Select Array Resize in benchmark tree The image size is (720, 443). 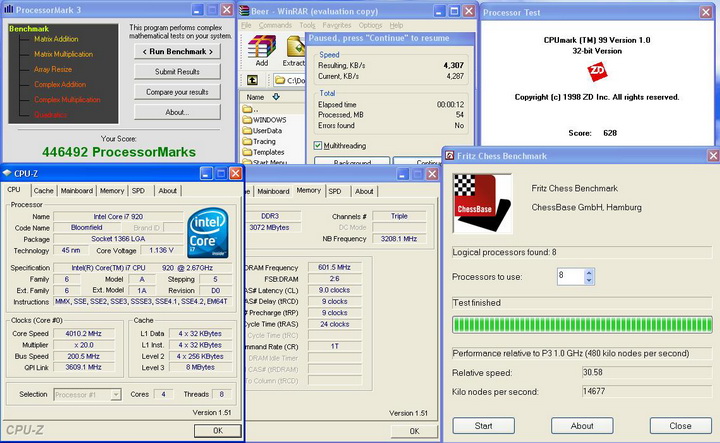point(53,69)
